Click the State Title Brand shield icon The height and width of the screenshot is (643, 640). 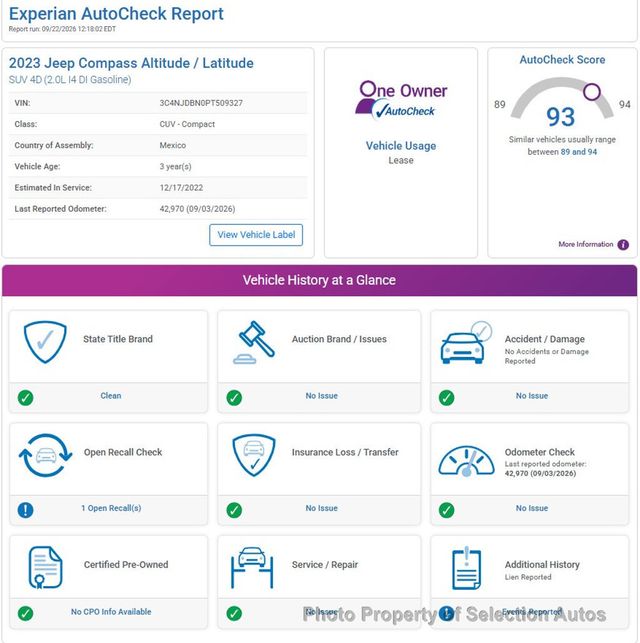(x=45, y=342)
